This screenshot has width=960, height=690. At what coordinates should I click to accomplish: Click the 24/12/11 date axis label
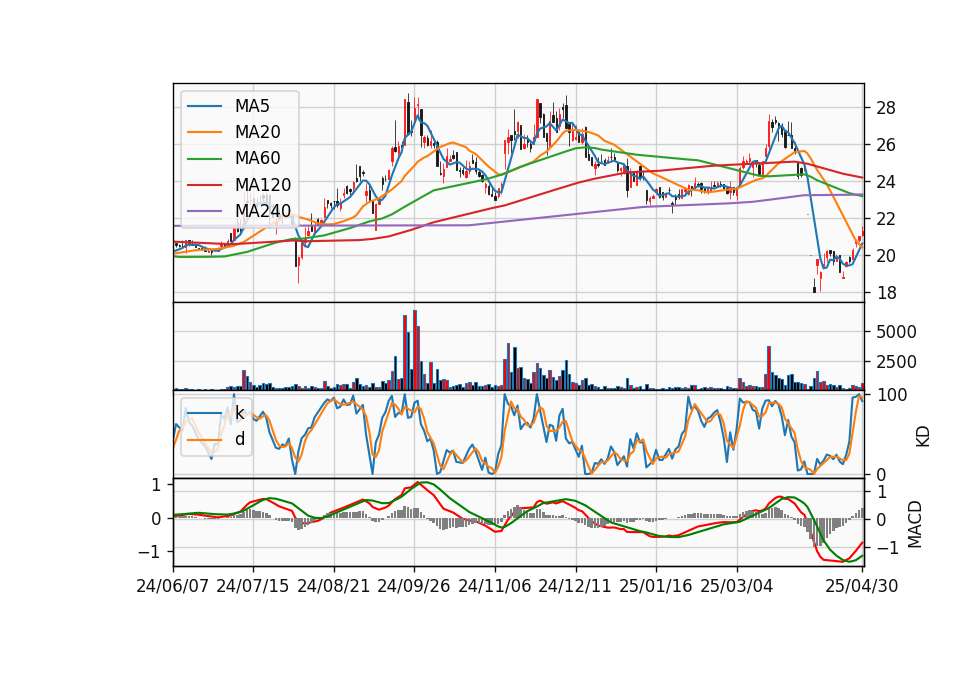pyautogui.click(x=575, y=586)
